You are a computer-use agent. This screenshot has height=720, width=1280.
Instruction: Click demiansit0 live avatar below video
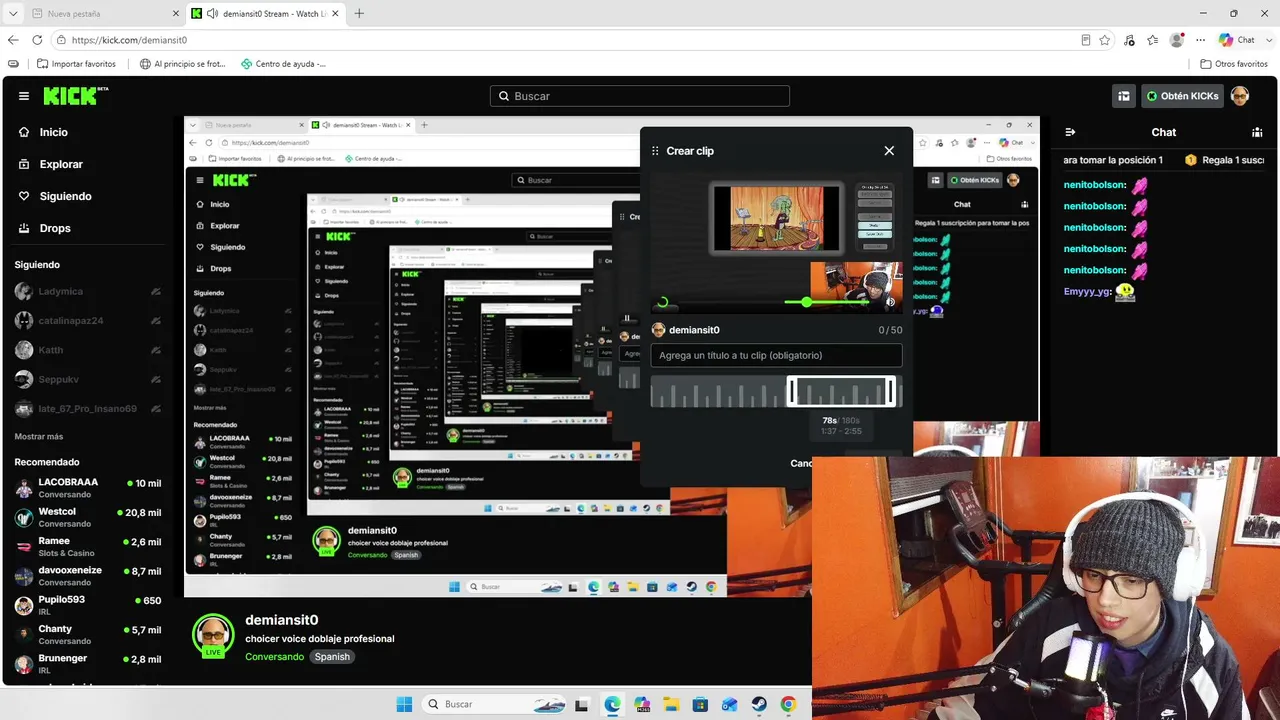[x=213, y=636]
